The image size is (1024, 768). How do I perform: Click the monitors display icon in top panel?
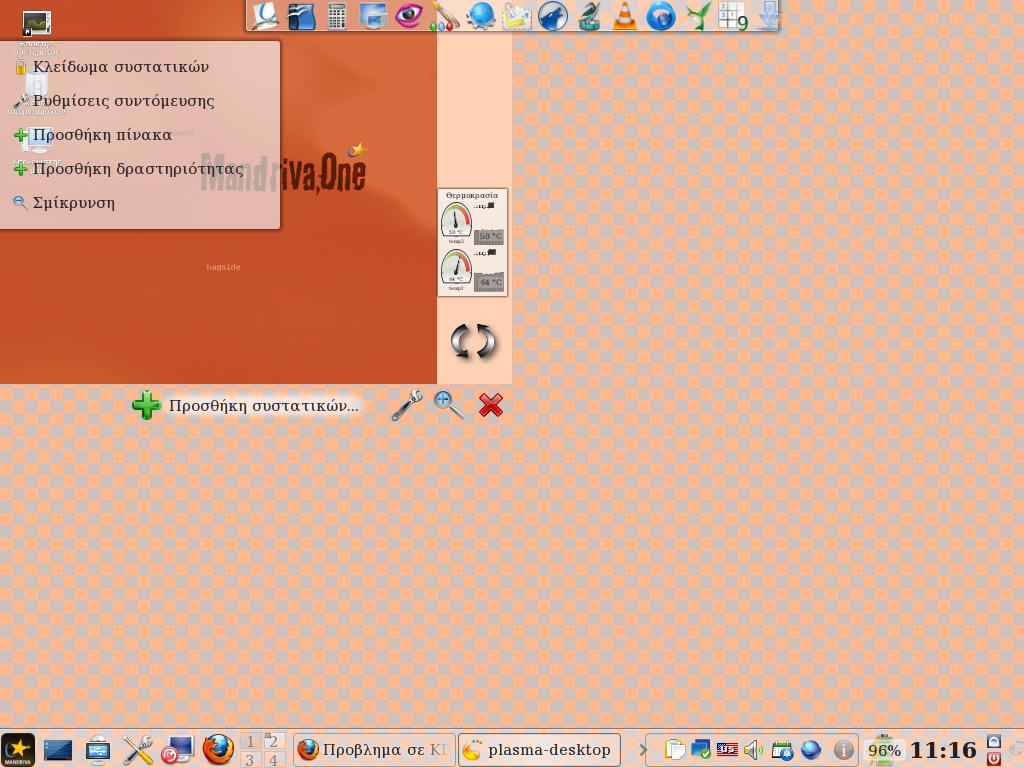coord(374,16)
